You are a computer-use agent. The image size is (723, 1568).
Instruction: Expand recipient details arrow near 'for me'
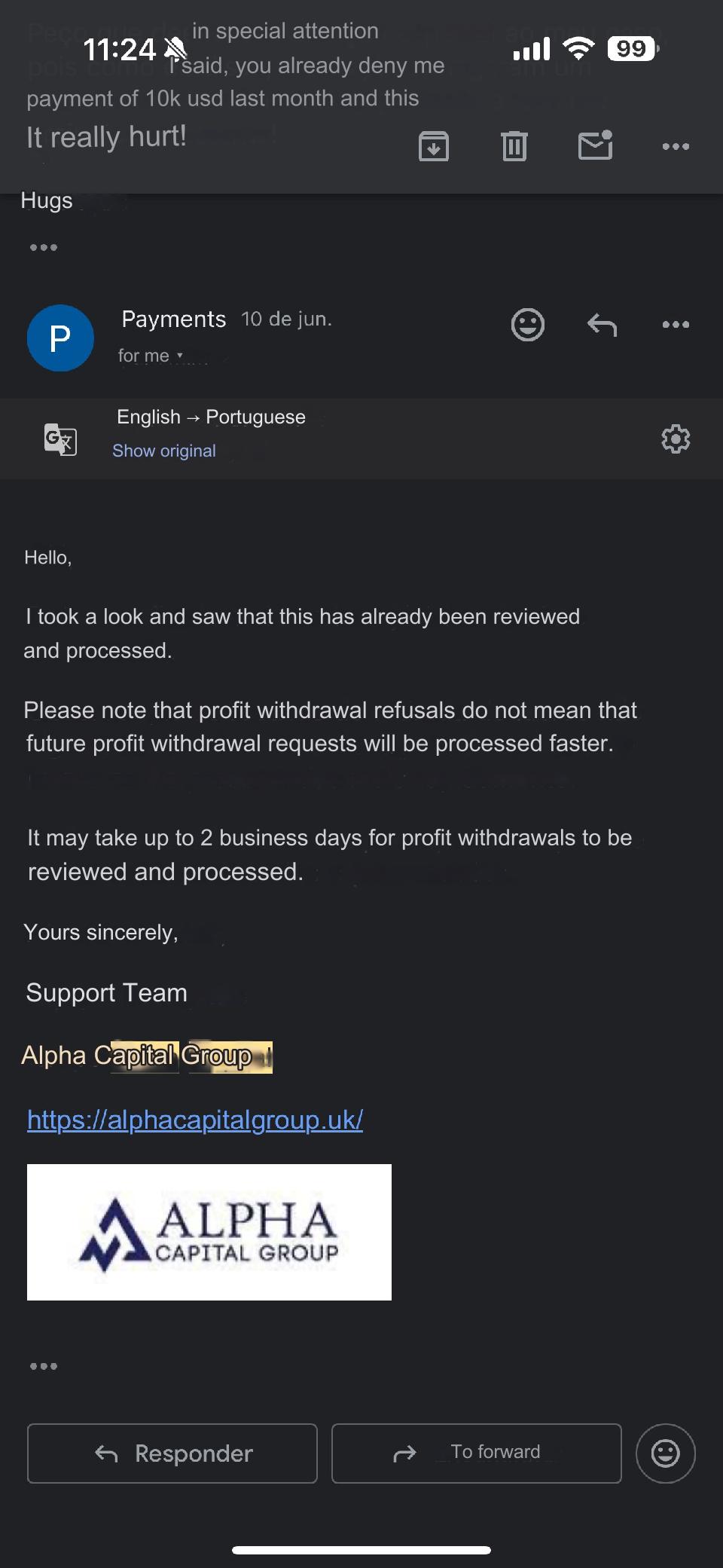179,356
